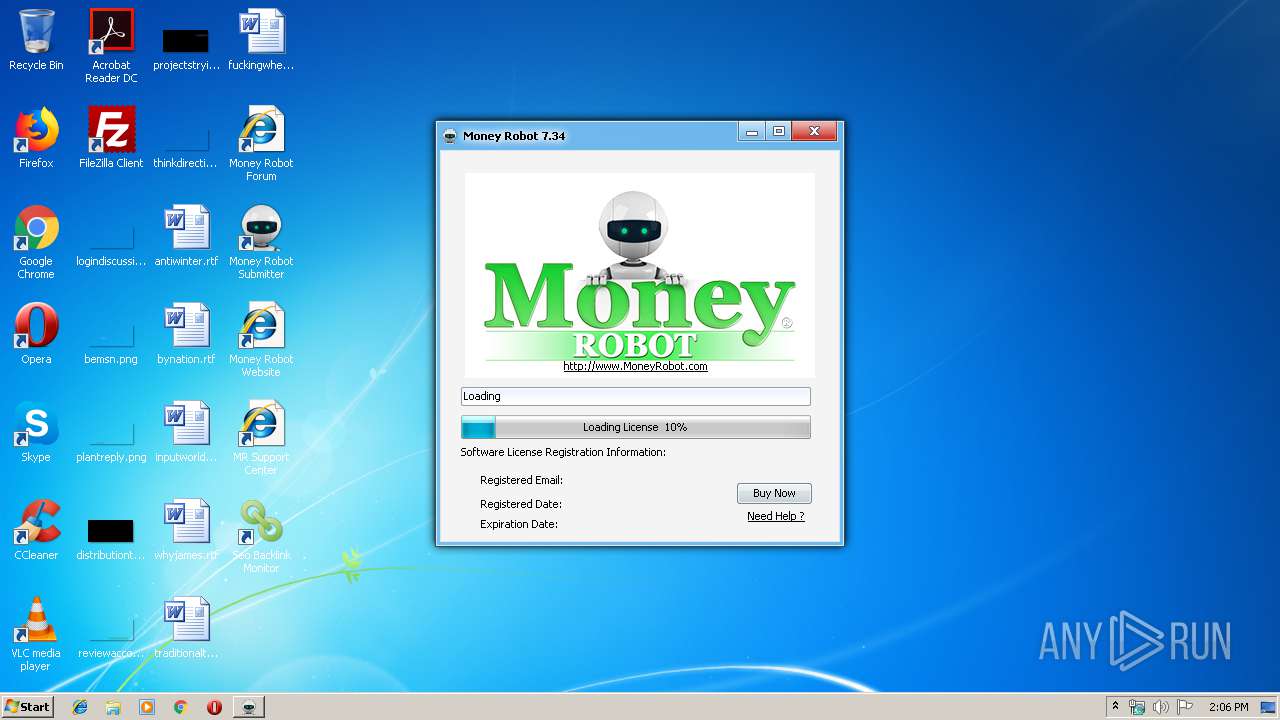Click the Money Robot title bar icon
Image resolution: width=1280 pixels, height=720 pixels.
click(x=450, y=135)
